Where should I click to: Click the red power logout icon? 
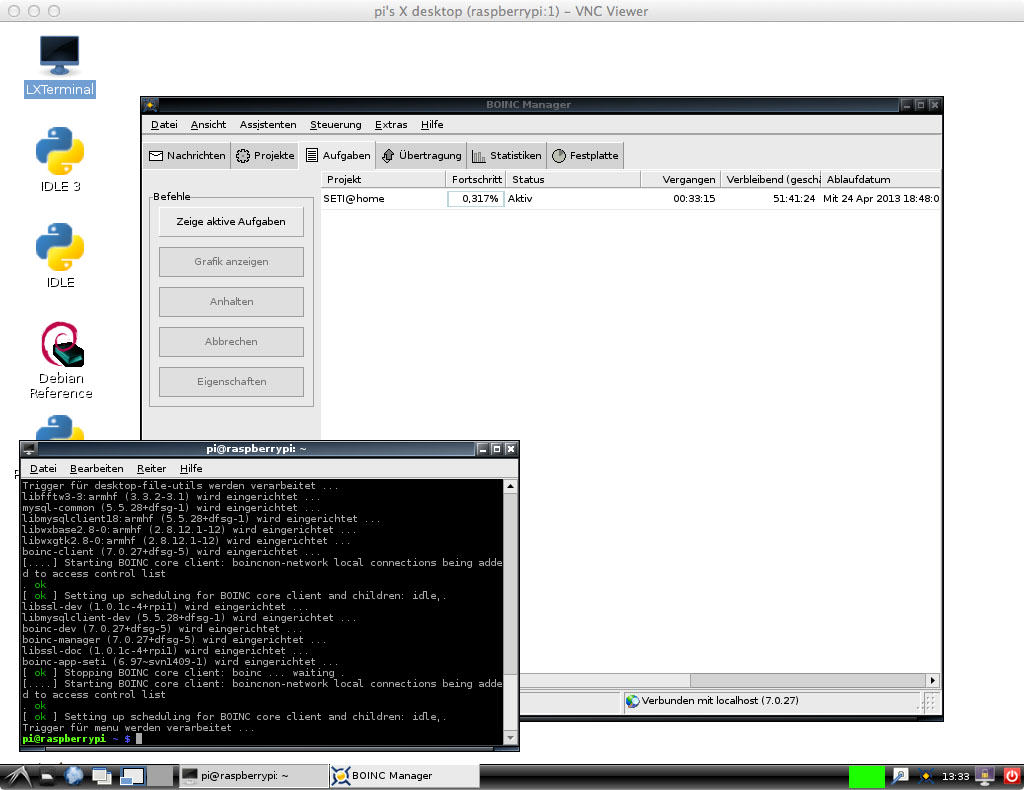pos(1012,776)
